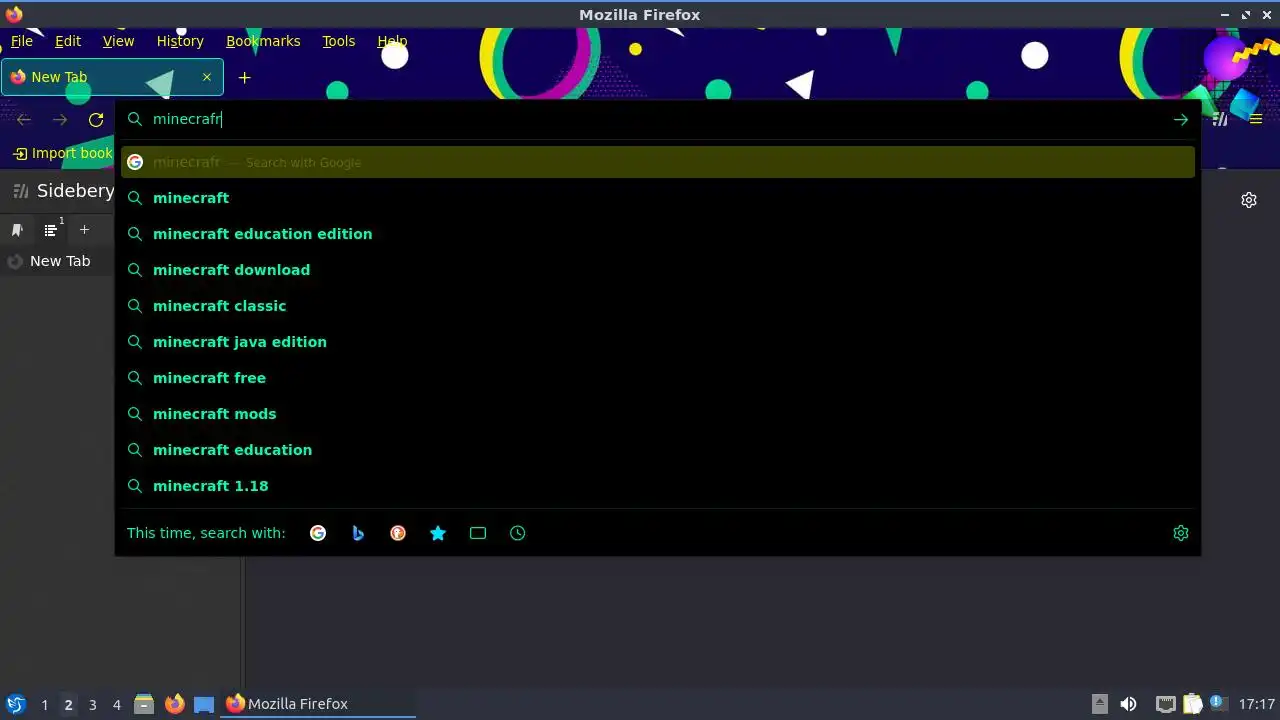The image size is (1280, 720).
Task: Choose suggestion 'minecraft education'
Action: [x=658, y=450]
